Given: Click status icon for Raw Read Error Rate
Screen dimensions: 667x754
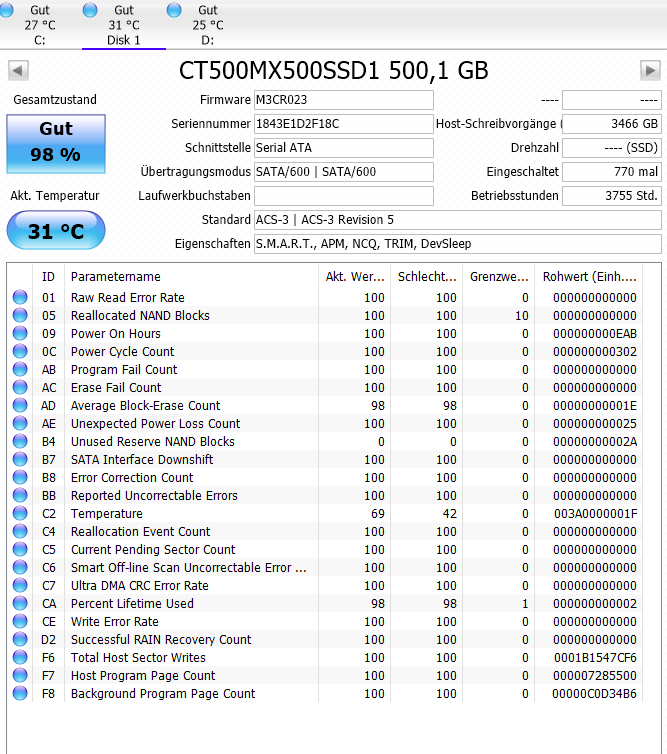Looking at the screenshot, I should (x=20, y=297).
